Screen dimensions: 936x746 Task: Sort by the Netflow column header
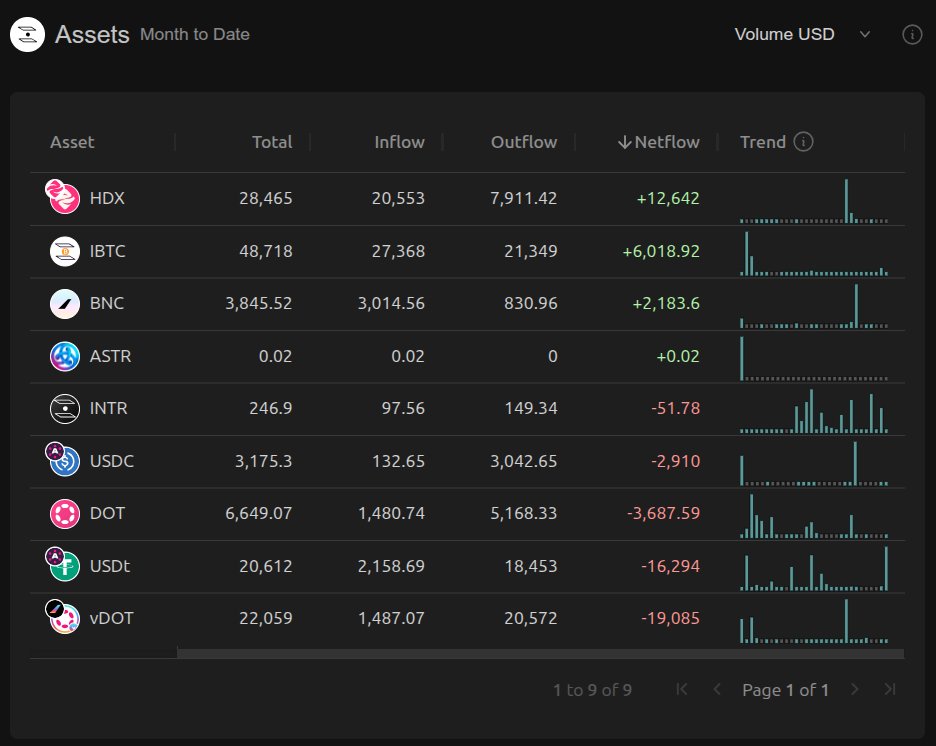tap(659, 142)
